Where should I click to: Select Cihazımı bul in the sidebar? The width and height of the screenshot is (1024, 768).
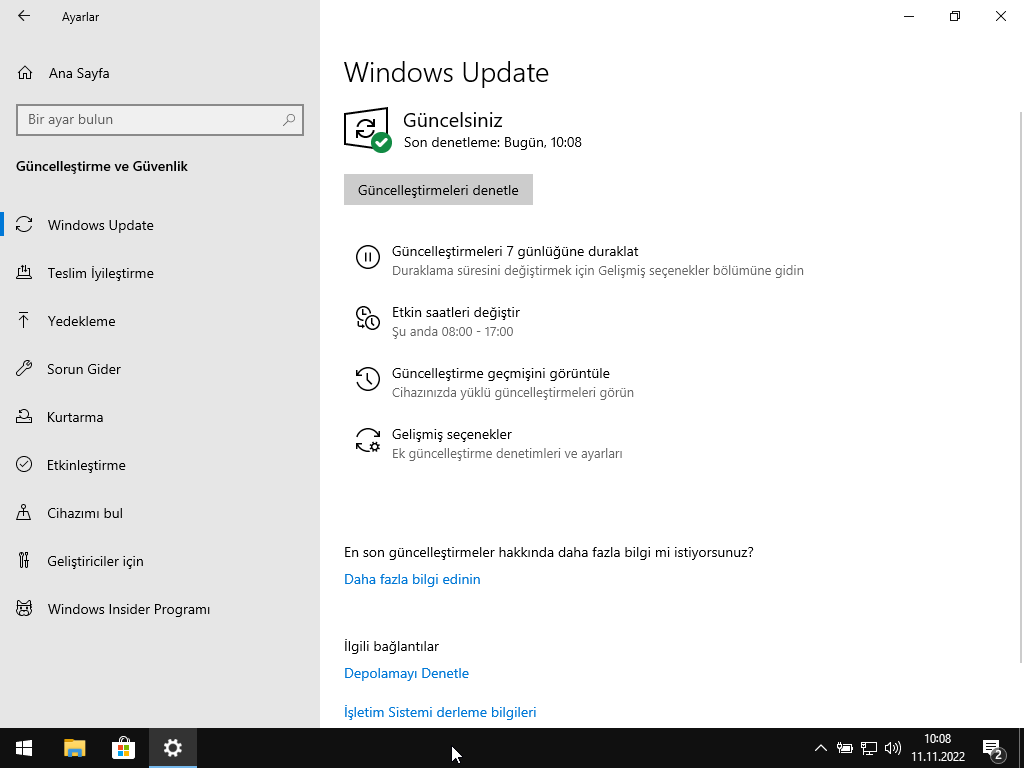coord(160,513)
